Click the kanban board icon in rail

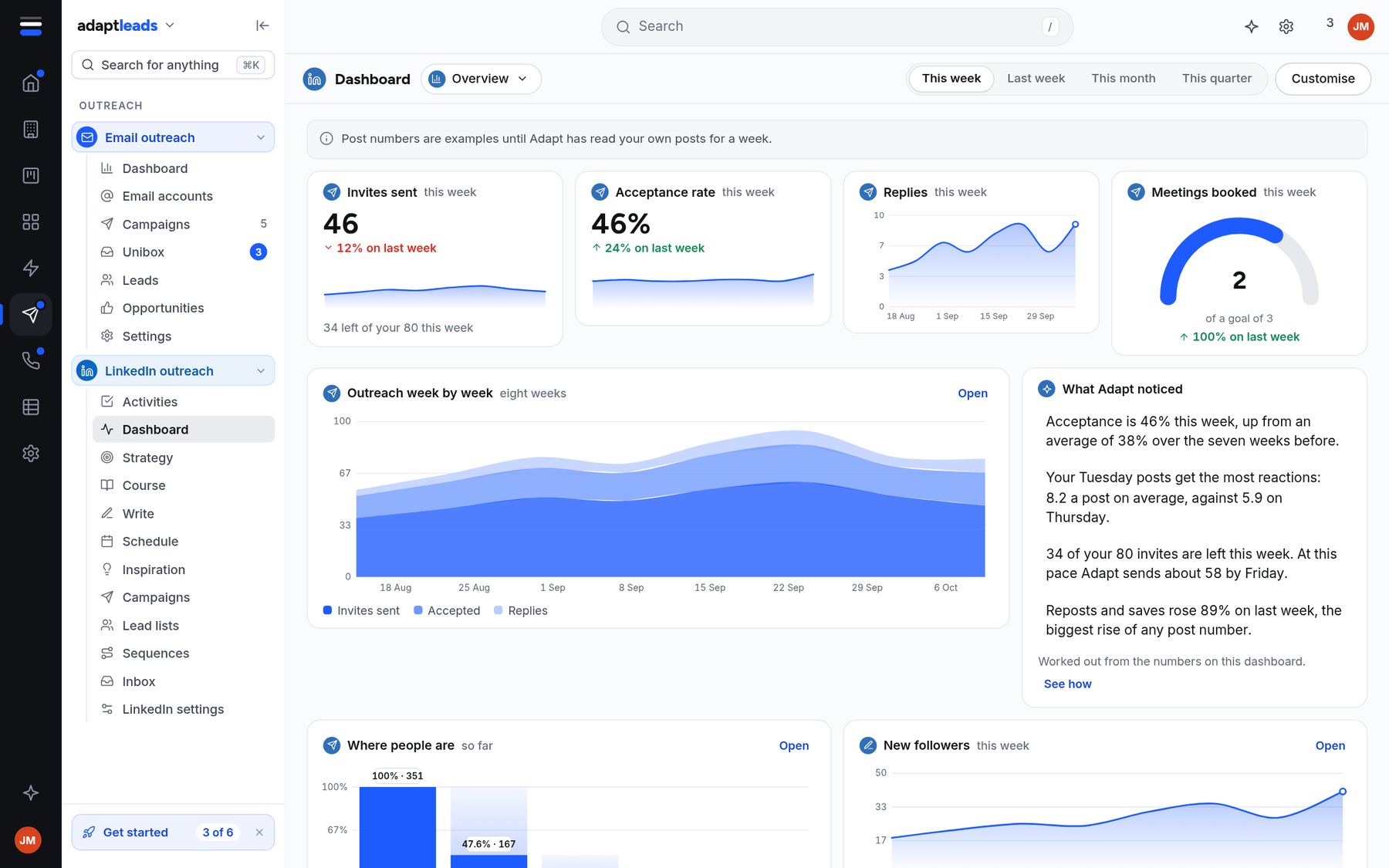click(x=31, y=175)
